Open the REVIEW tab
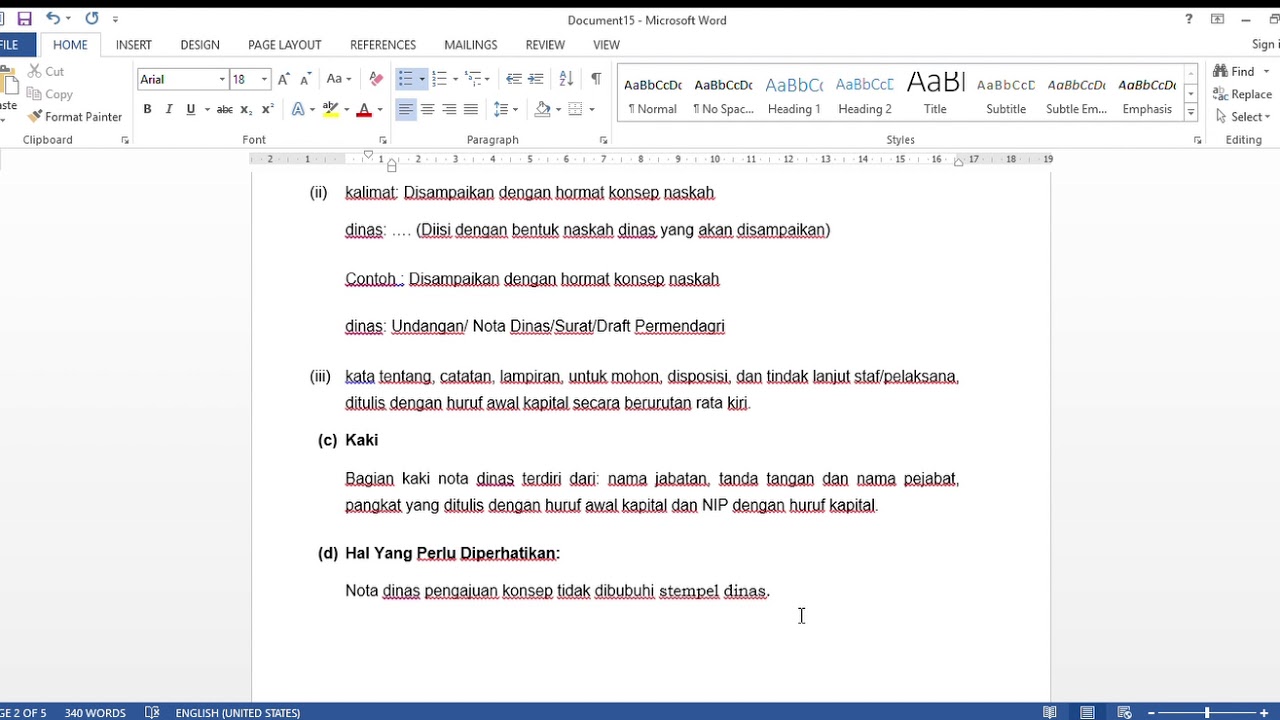 545,45
